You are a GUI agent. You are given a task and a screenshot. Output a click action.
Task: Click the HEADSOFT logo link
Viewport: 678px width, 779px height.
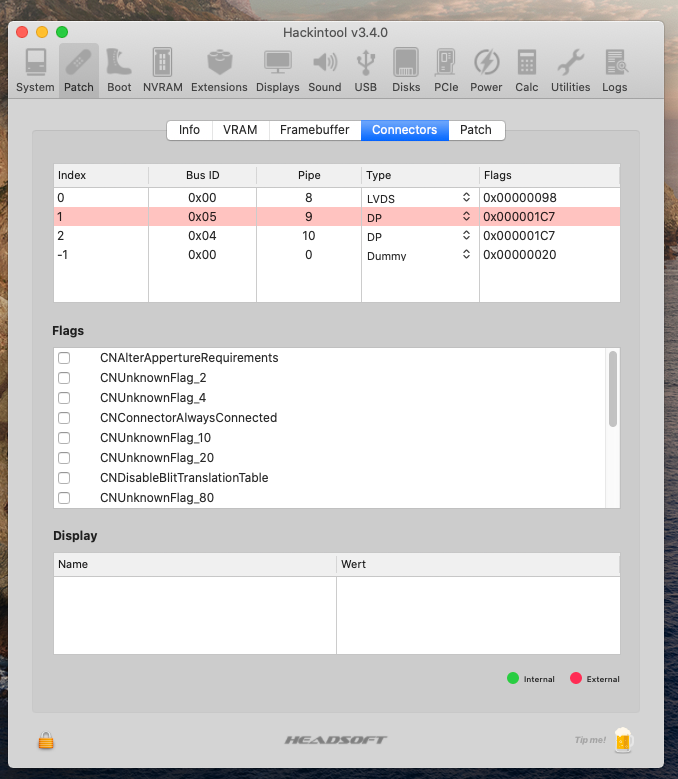coord(336,740)
